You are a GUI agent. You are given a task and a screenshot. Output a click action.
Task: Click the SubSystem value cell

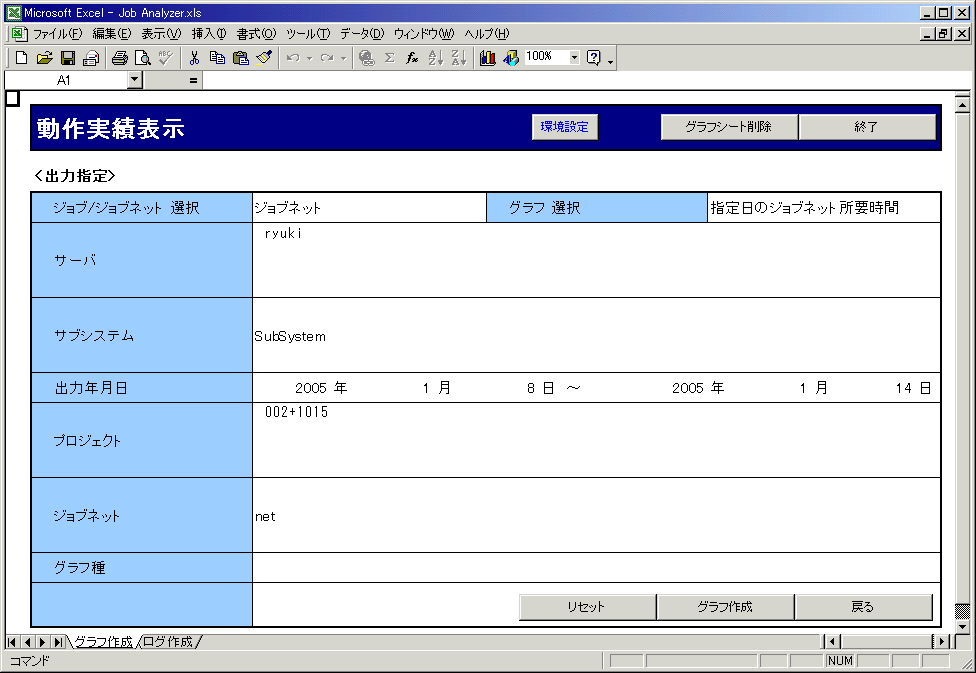pyautogui.click(x=596, y=336)
